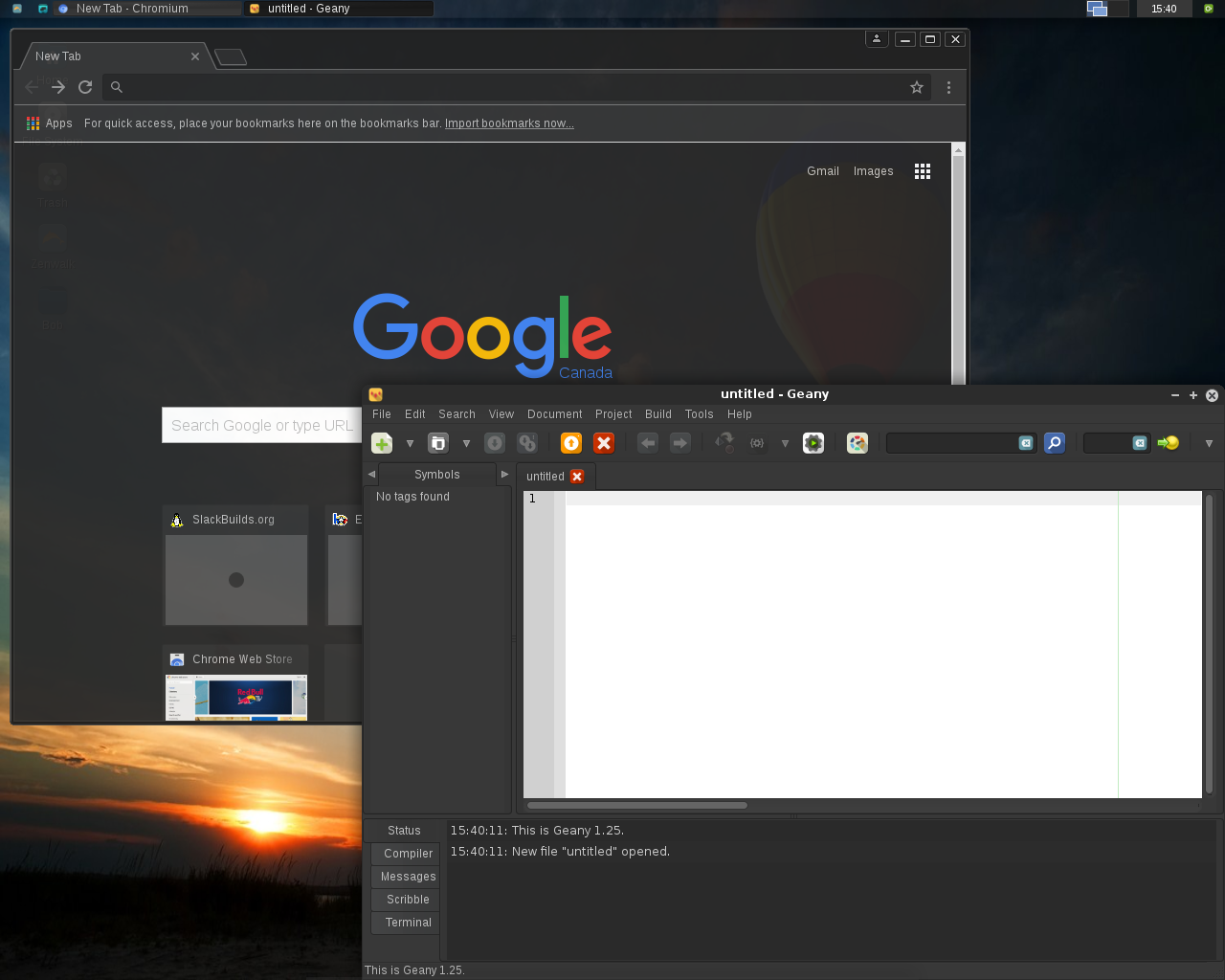Click the Geany editor horizontal scrollbar
Image resolution: width=1225 pixels, height=980 pixels.
coord(637,806)
